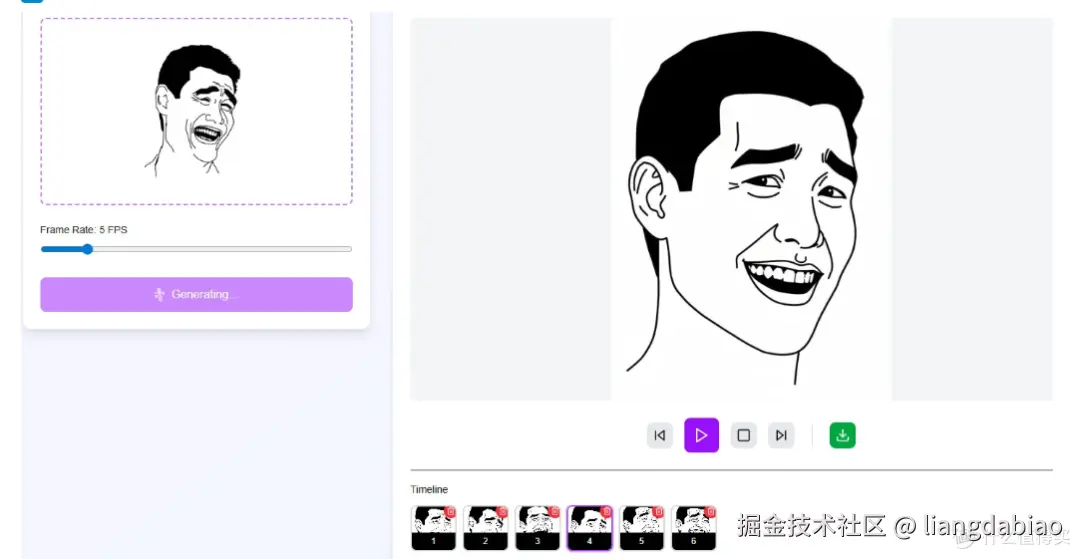Viewport: 1080px width, 559px height.
Task: Play the animation preview
Action: pyautogui.click(x=701, y=435)
